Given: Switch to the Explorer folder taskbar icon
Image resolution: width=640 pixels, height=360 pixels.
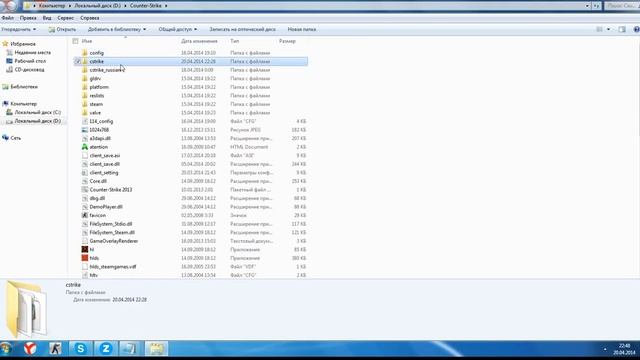Looking at the screenshot, I should click(156, 348).
